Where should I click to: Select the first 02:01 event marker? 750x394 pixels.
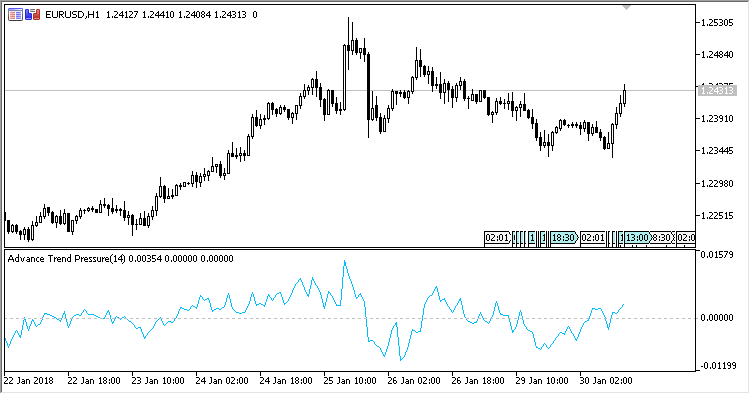(497, 238)
